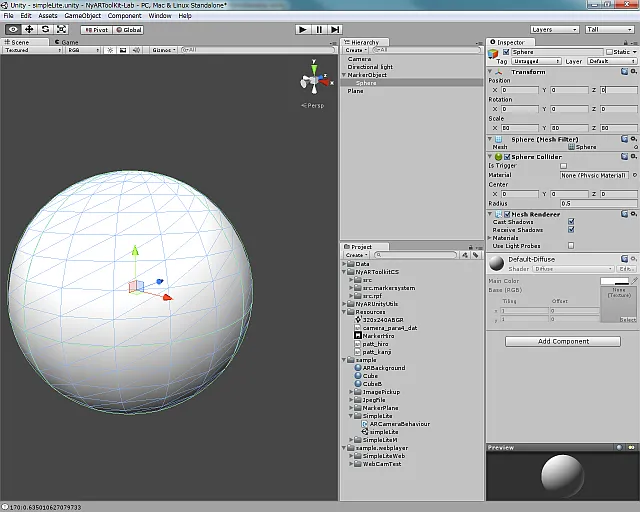Image resolution: width=640 pixels, height=512 pixels.
Task: Click the Main Color white swatch
Action: coord(614,281)
